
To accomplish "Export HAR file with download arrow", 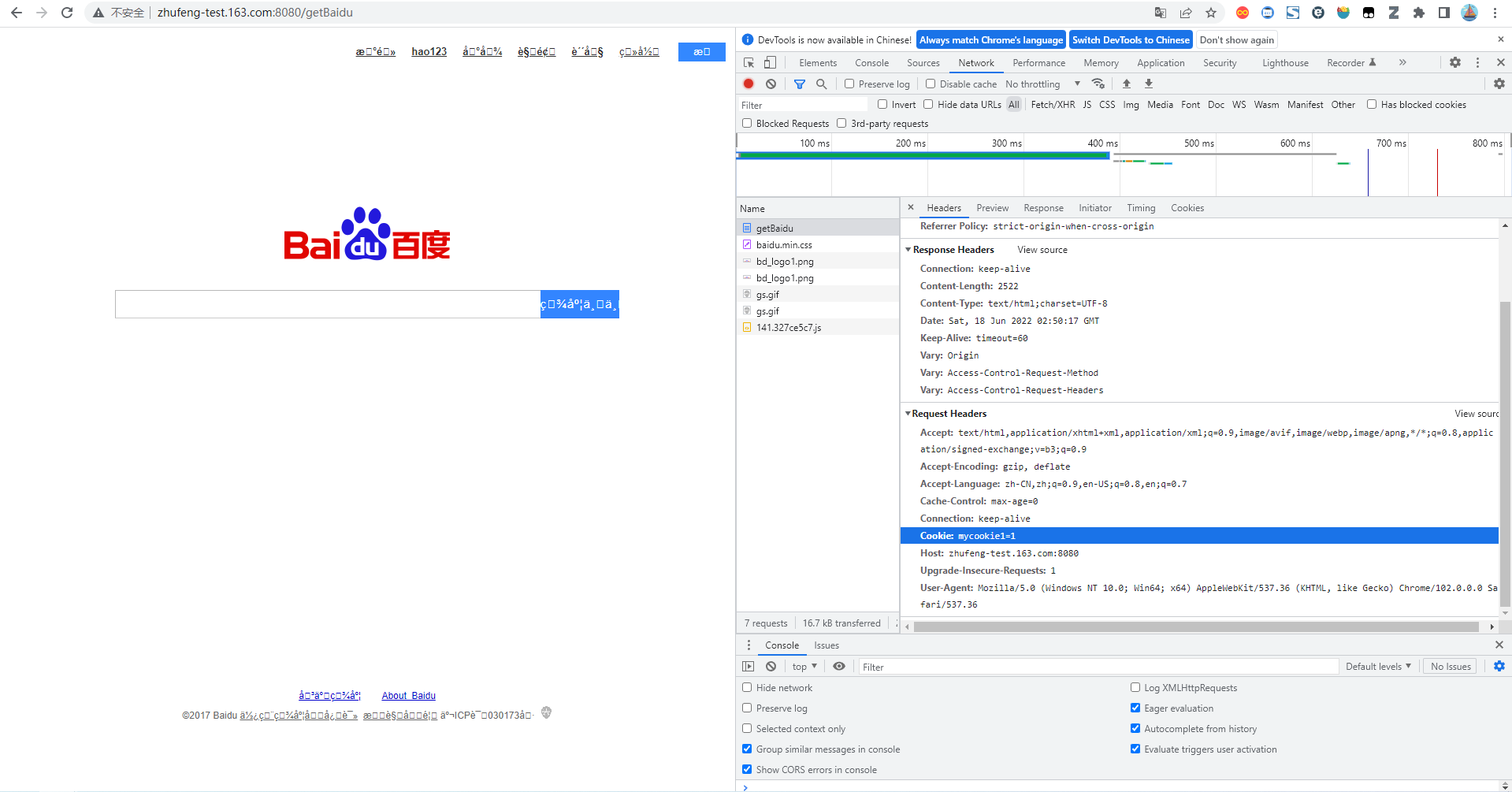I will coord(1149,84).
